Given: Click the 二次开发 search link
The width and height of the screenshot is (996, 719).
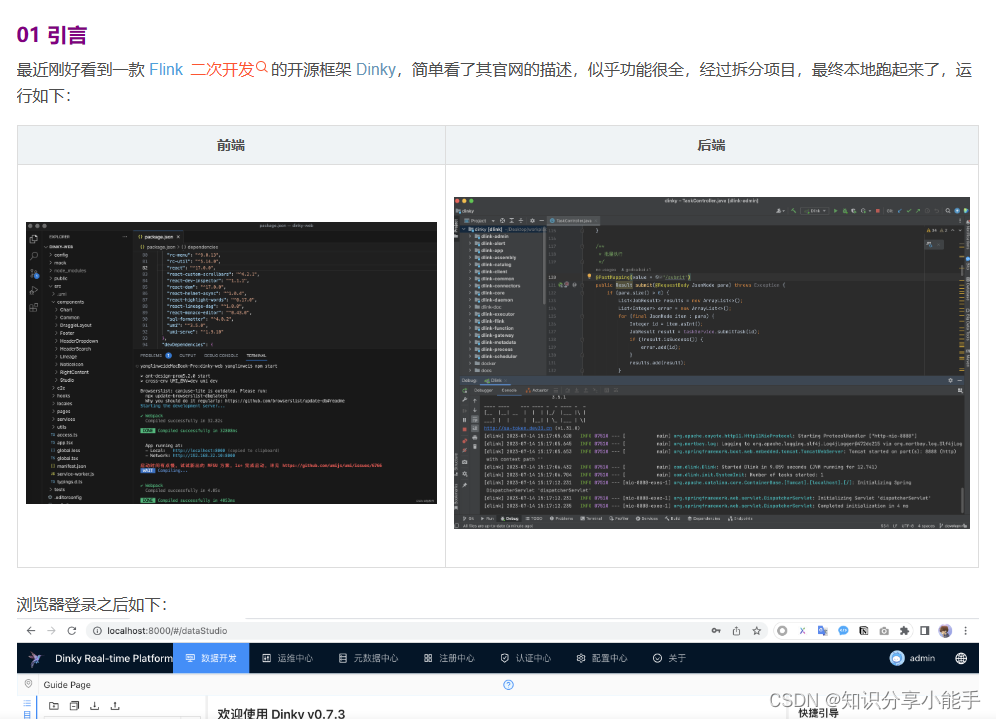Looking at the screenshot, I should [x=229, y=69].
